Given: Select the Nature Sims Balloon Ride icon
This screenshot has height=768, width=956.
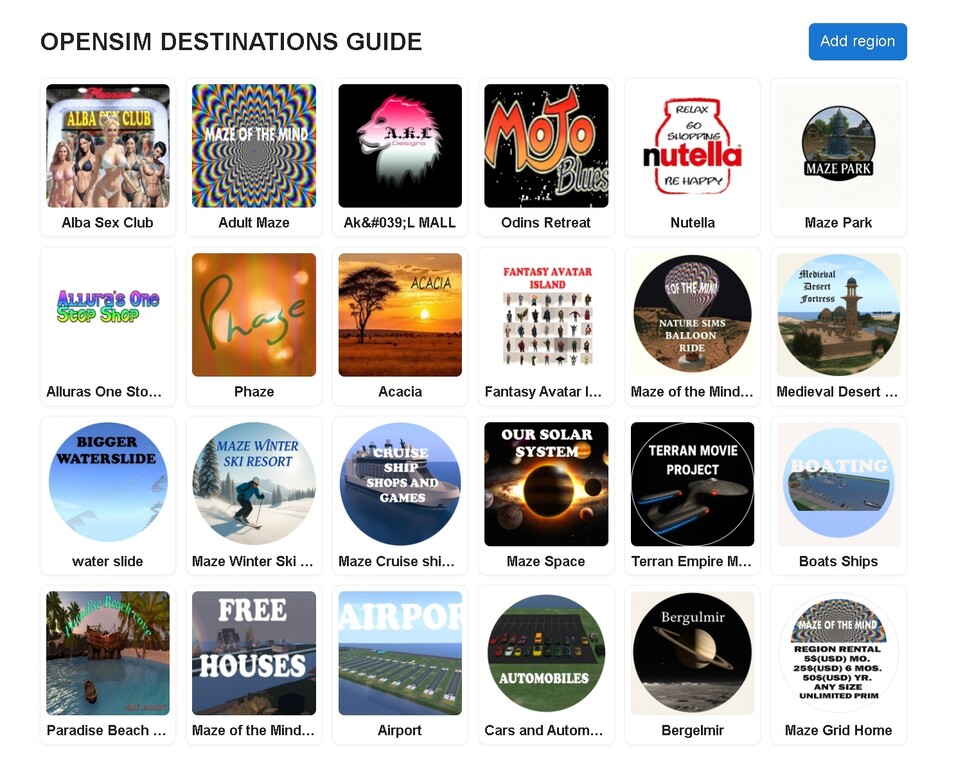Looking at the screenshot, I should (x=692, y=315).
